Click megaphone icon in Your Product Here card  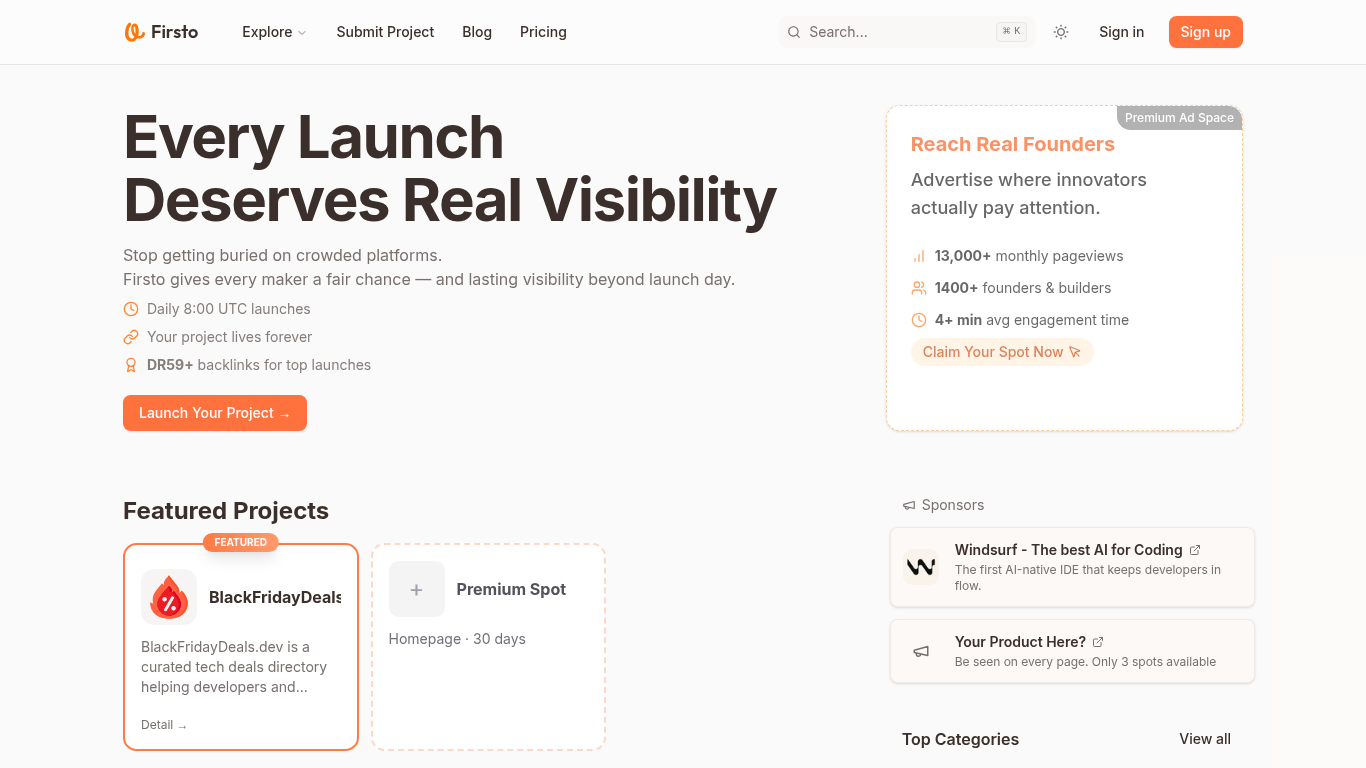coord(921,652)
